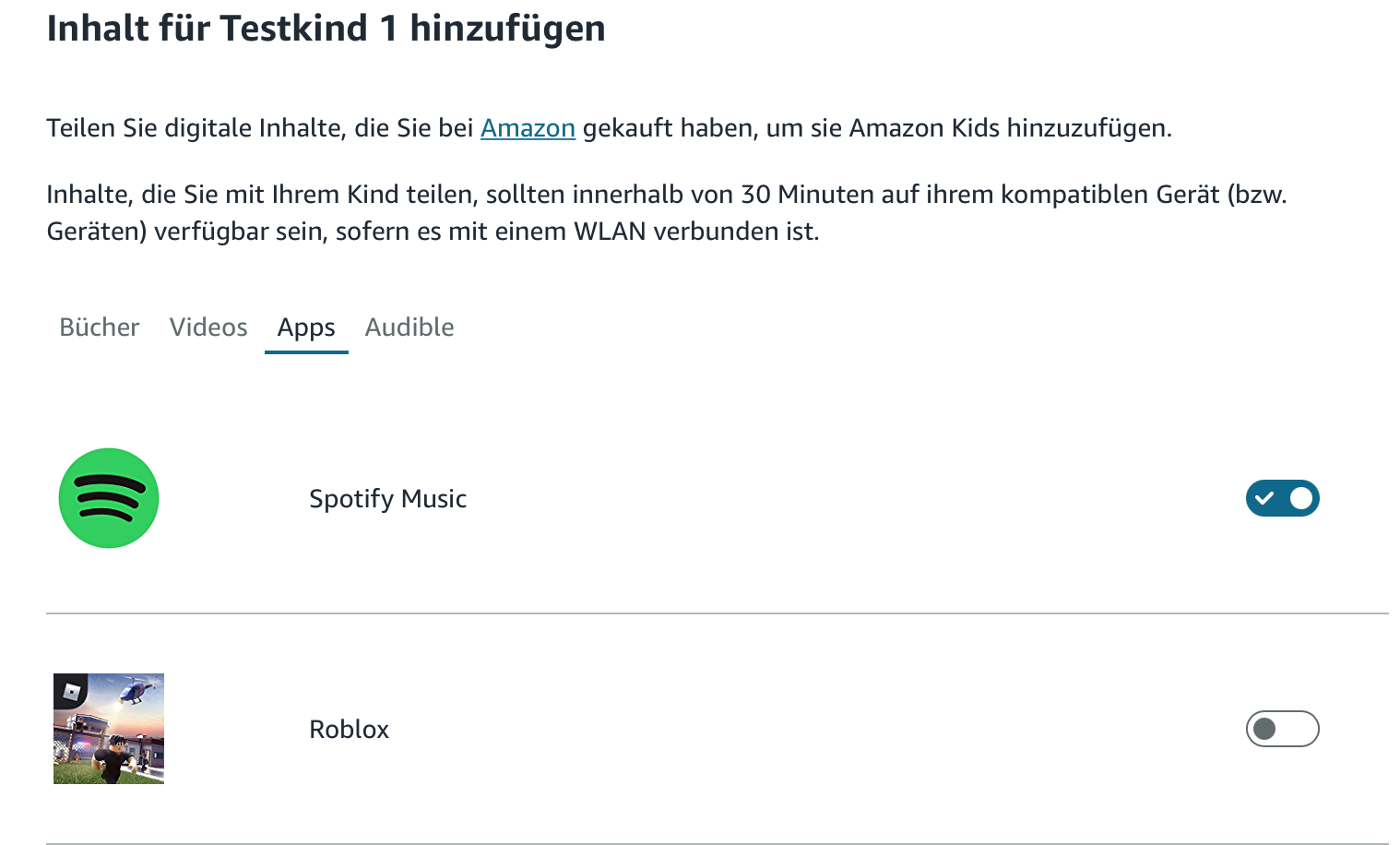Enable the Roblox sharing toggle
The width and height of the screenshot is (1400, 845).
(1282, 729)
